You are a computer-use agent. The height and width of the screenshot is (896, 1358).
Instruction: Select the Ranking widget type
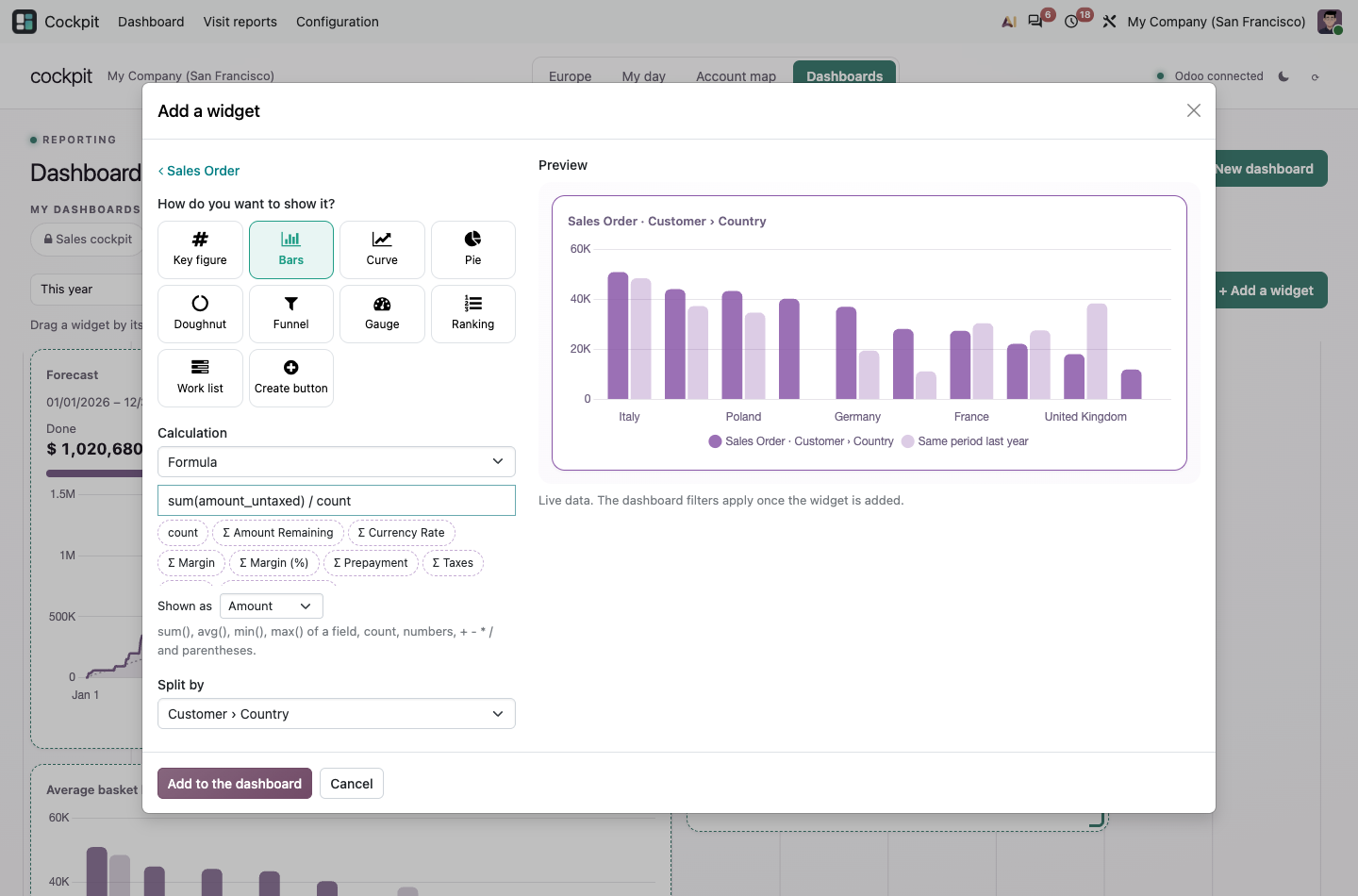pos(473,314)
